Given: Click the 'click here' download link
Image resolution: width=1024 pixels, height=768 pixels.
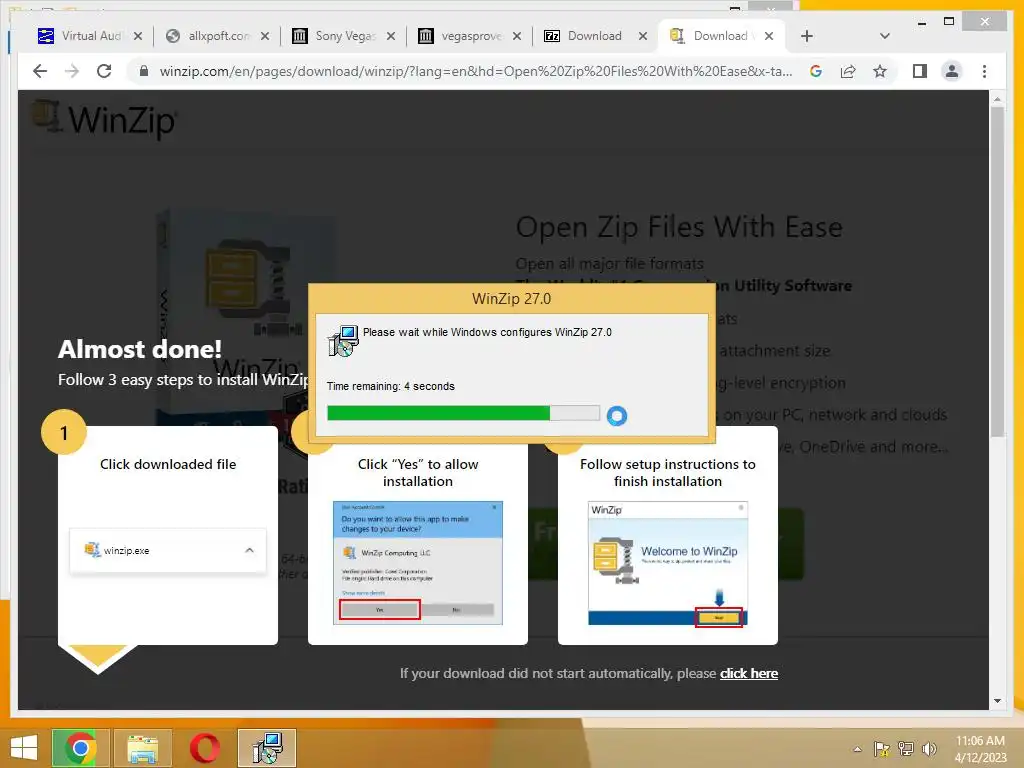Looking at the screenshot, I should 748,673.
